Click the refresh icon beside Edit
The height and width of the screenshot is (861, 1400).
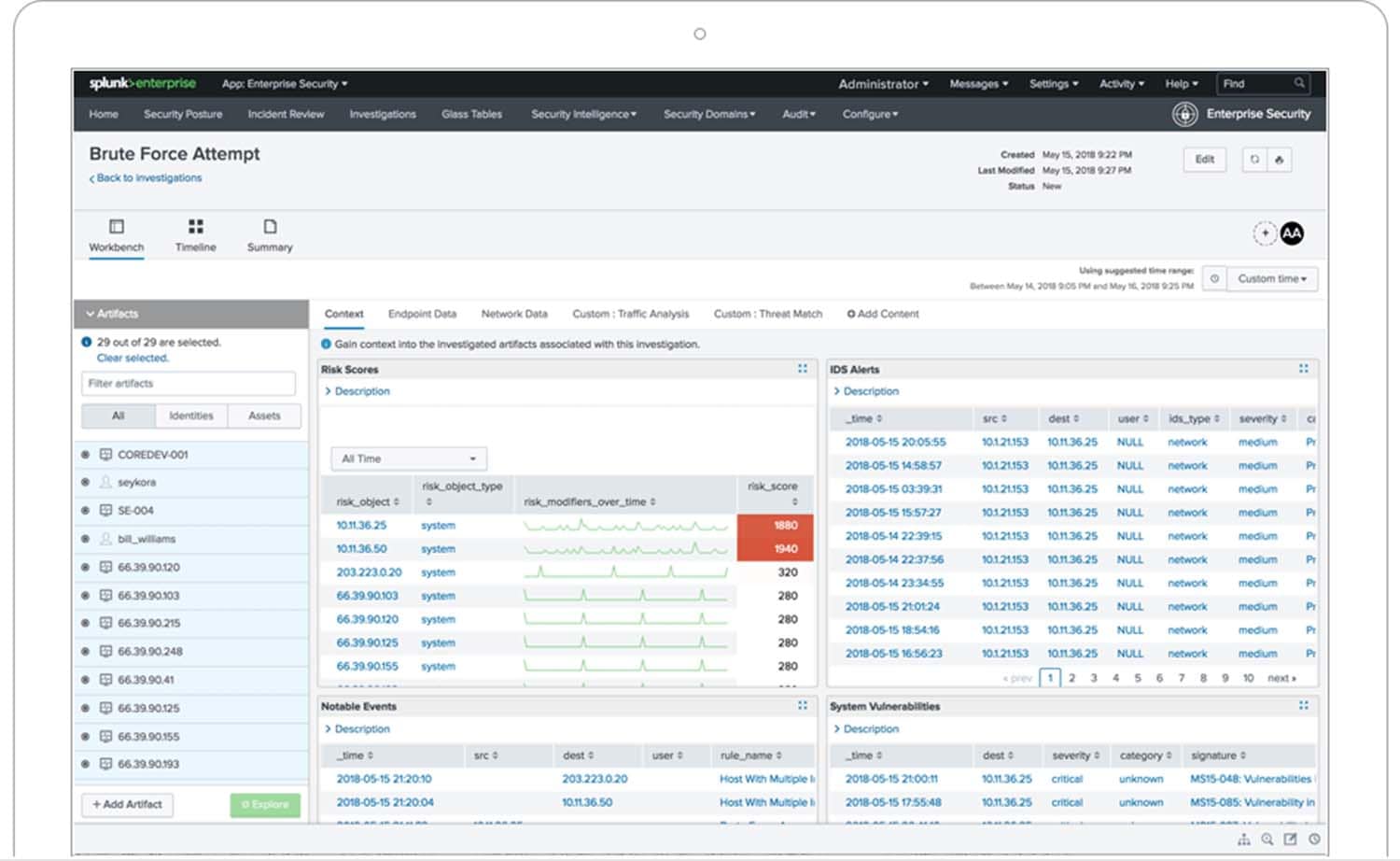pyautogui.click(x=1254, y=160)
